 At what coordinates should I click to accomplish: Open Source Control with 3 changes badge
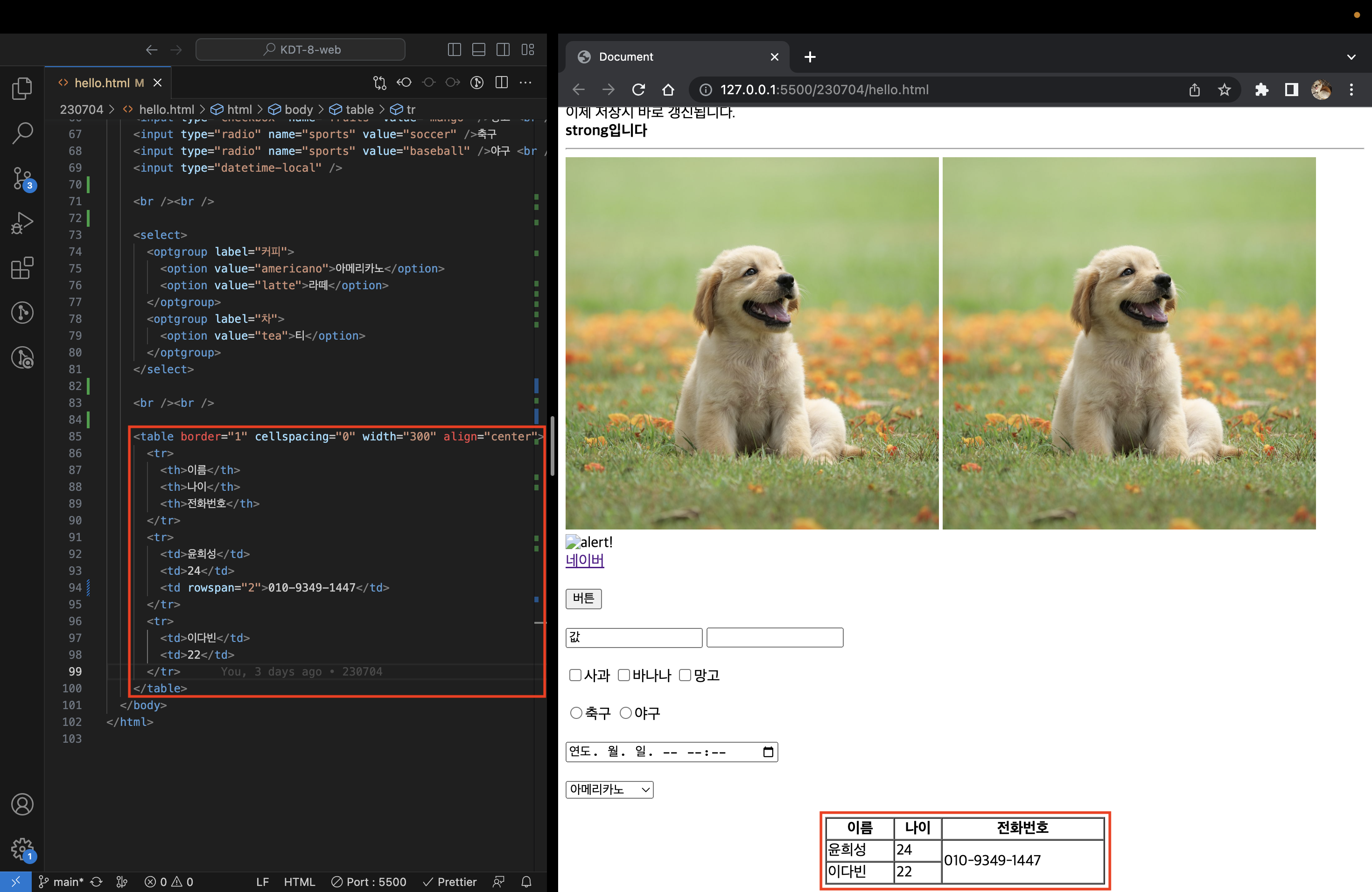23,179
